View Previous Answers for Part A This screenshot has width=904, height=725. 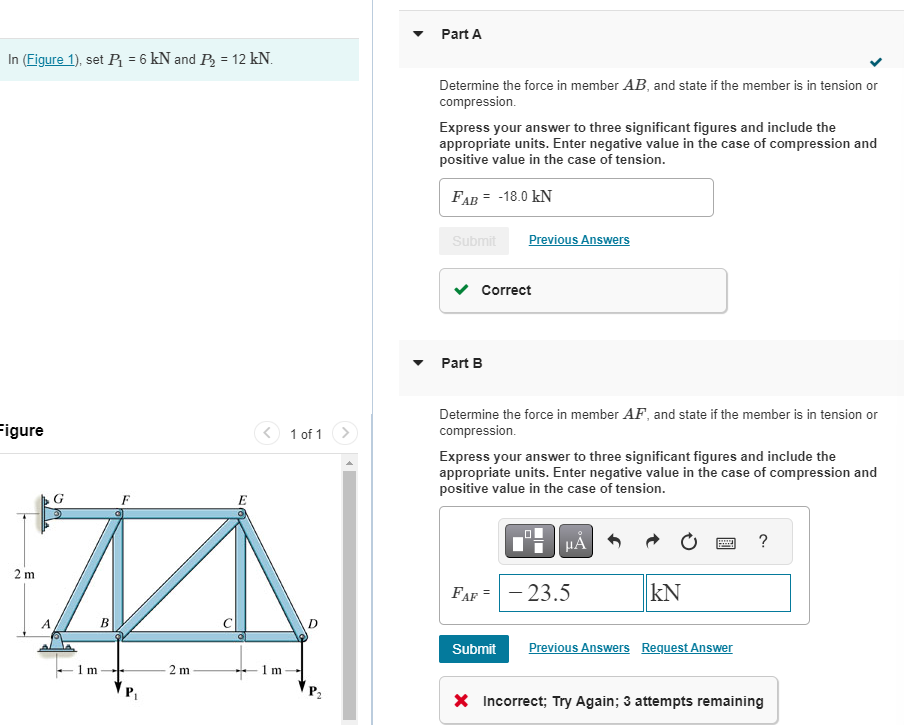[578, 240]
